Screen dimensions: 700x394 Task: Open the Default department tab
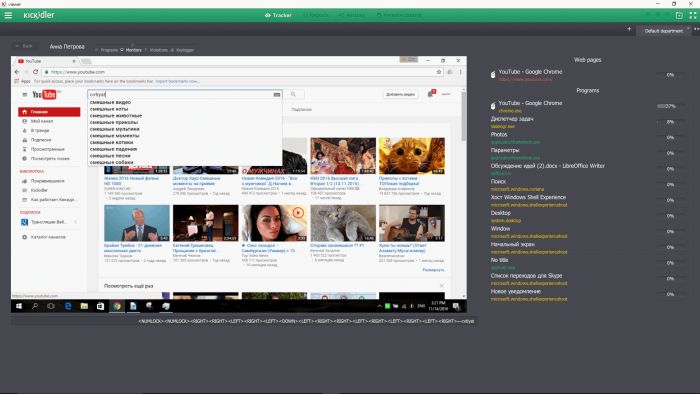tap(663, 31)
